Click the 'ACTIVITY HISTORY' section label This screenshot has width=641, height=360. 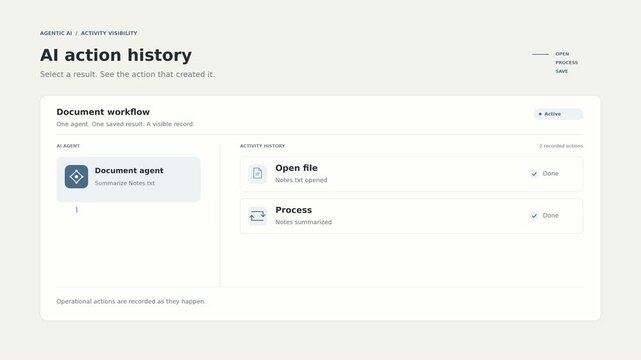click(262, 146)
